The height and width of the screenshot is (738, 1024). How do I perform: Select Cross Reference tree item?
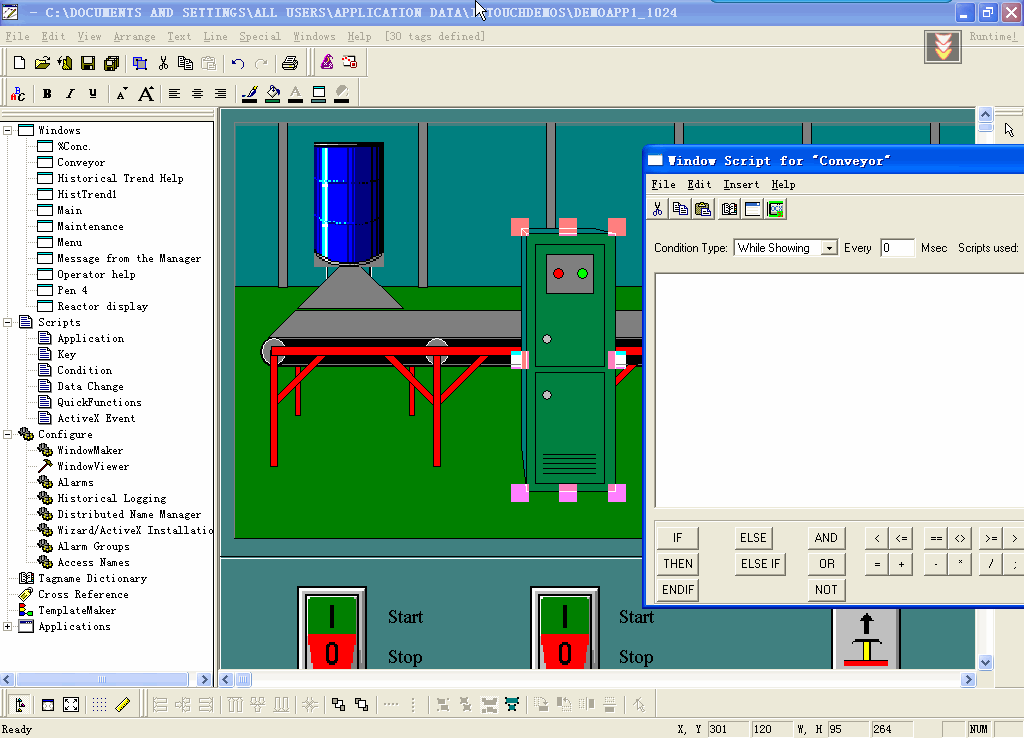pos(83,594)
